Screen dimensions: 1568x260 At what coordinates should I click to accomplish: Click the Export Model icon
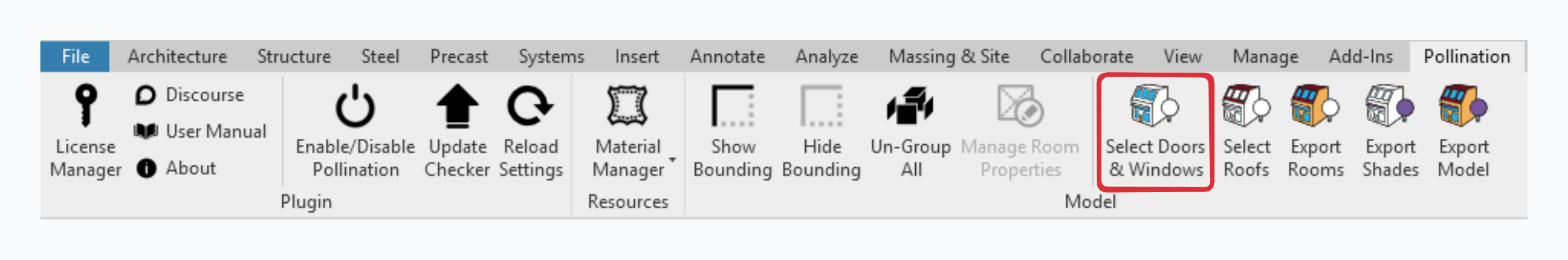[1464, 106]
